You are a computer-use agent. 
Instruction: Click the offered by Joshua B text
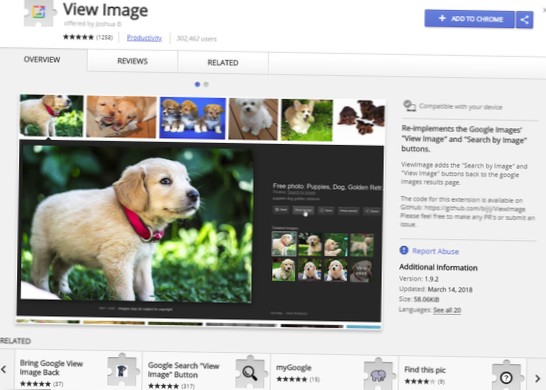coord(93,24)
